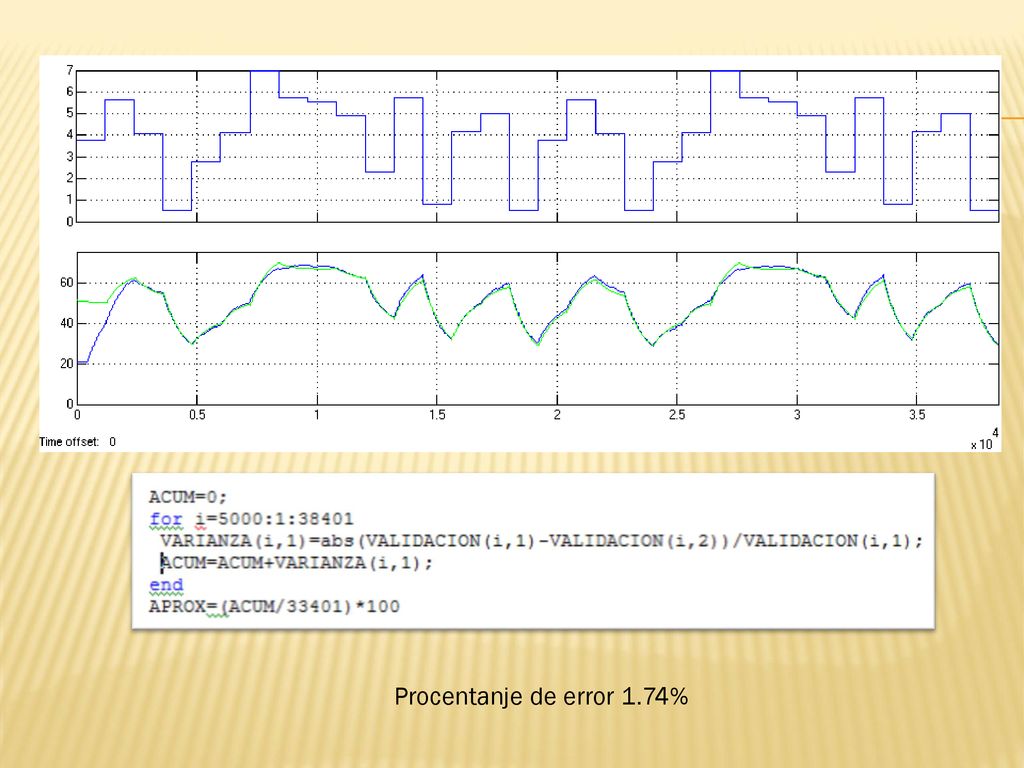The width and height of the screenshot is (1024, 768).
Task: Click x-axis tick label '1.5'
Action: click(x=437, y=415)
